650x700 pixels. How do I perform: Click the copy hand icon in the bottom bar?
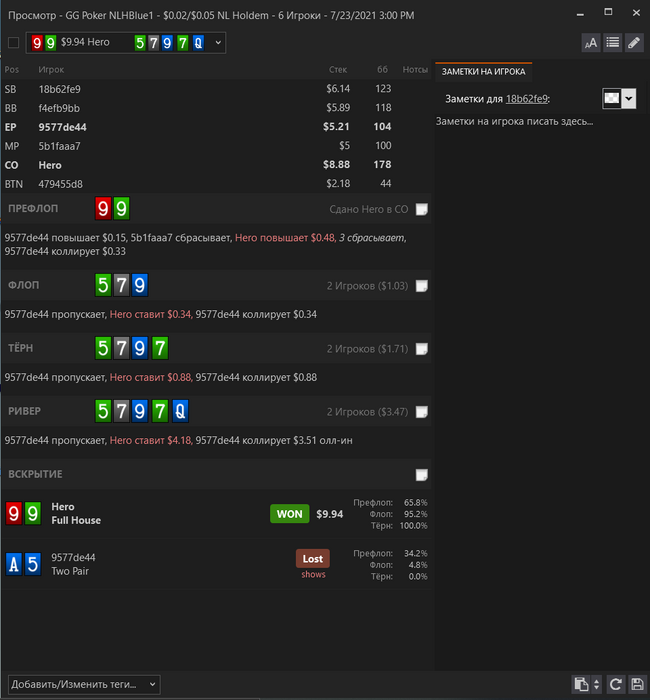click(x=581, y=684)
